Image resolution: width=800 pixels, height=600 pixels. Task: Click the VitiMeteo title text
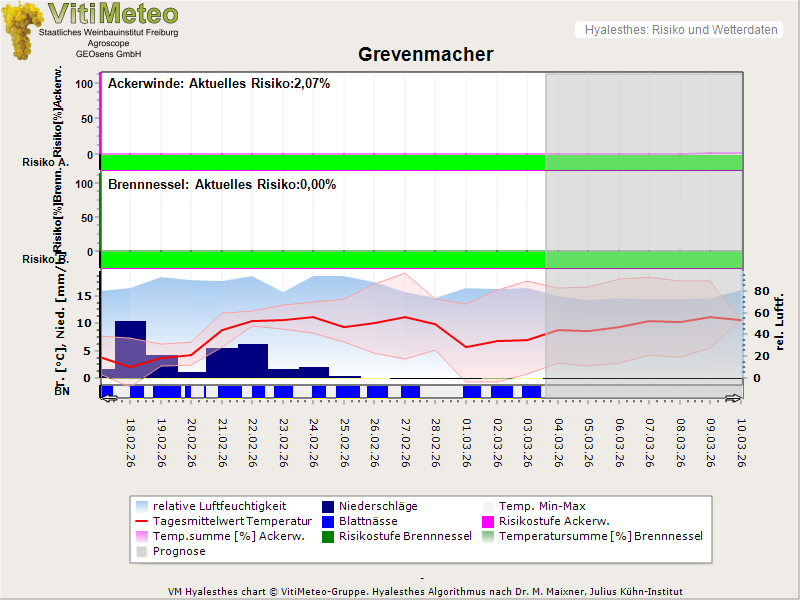[113, 14]
